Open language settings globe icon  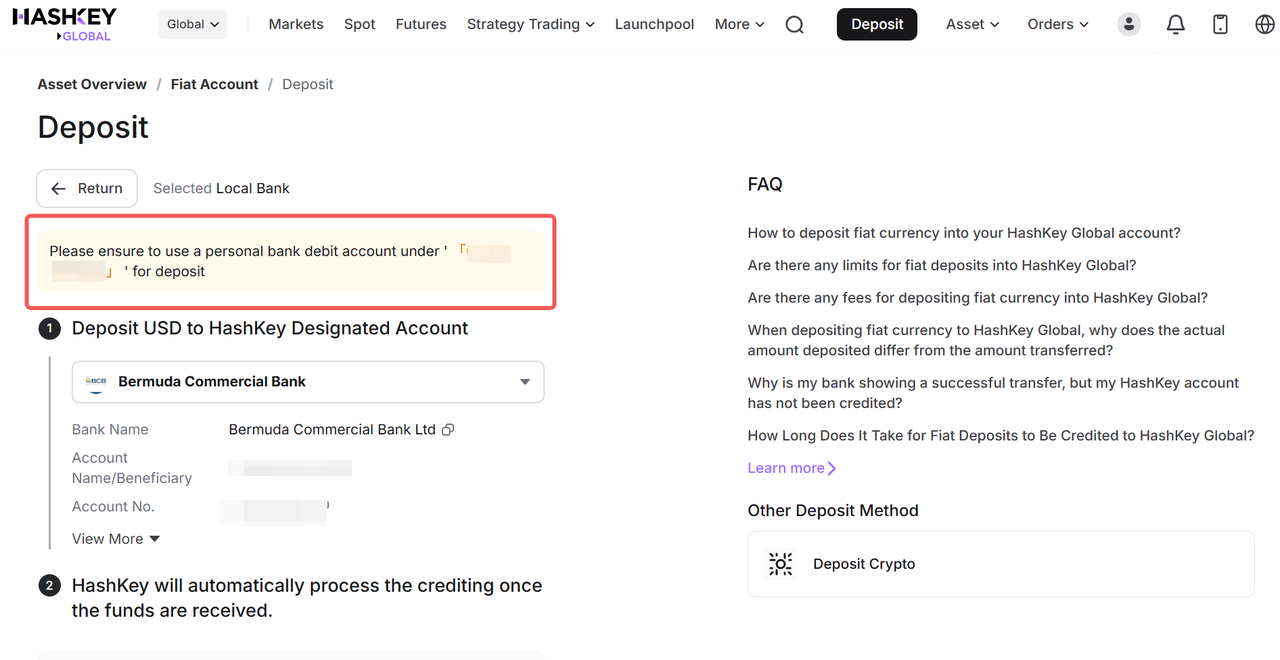click(x=1265, y=25)
